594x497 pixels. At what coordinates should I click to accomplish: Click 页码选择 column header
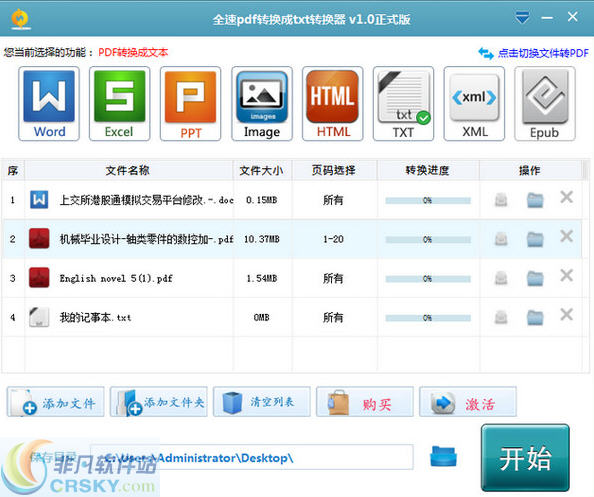(334, 170)
